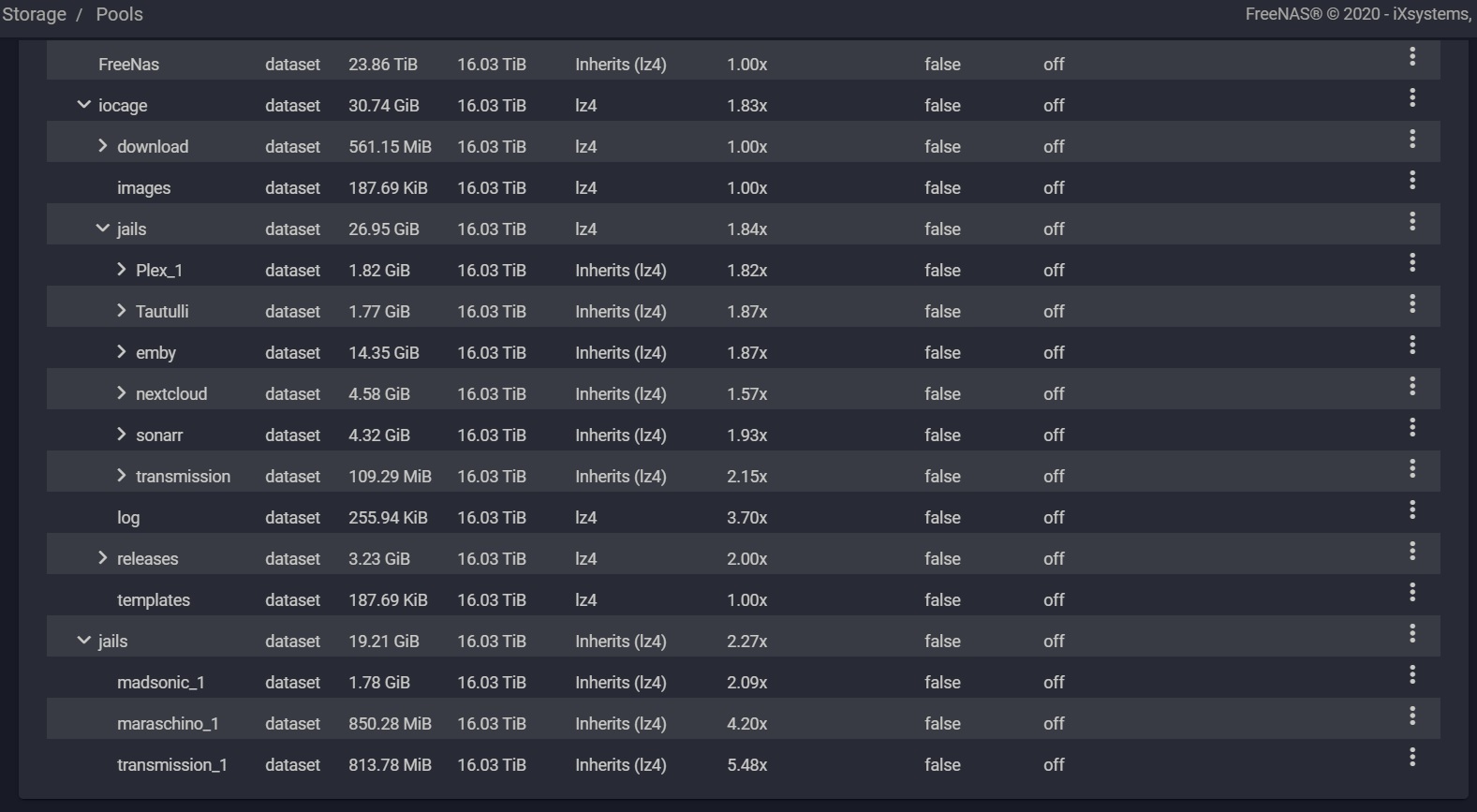The image size is (1477, 812).
Task: Open the kebab menu for templates dataset
Action: (1411, 593)
